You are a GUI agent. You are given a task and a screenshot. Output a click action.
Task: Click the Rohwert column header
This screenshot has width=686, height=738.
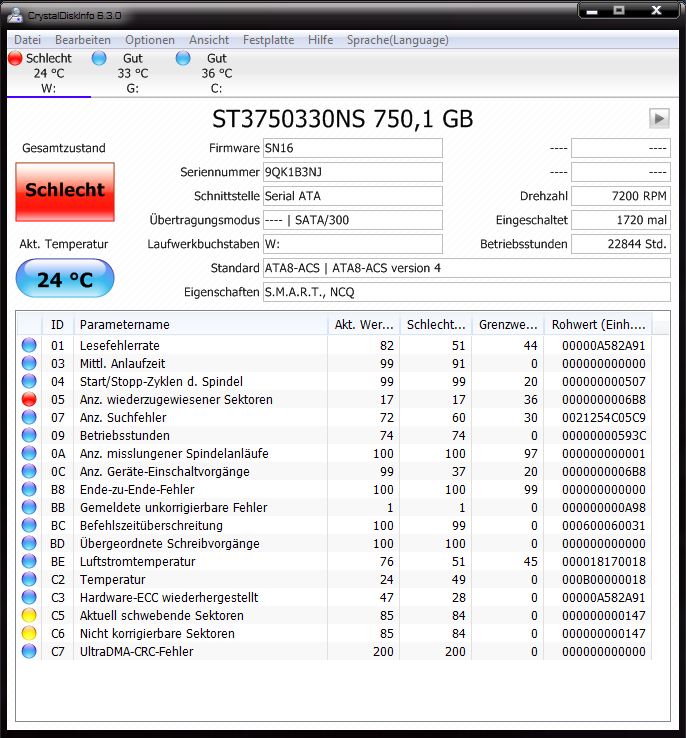pos(597,325)
